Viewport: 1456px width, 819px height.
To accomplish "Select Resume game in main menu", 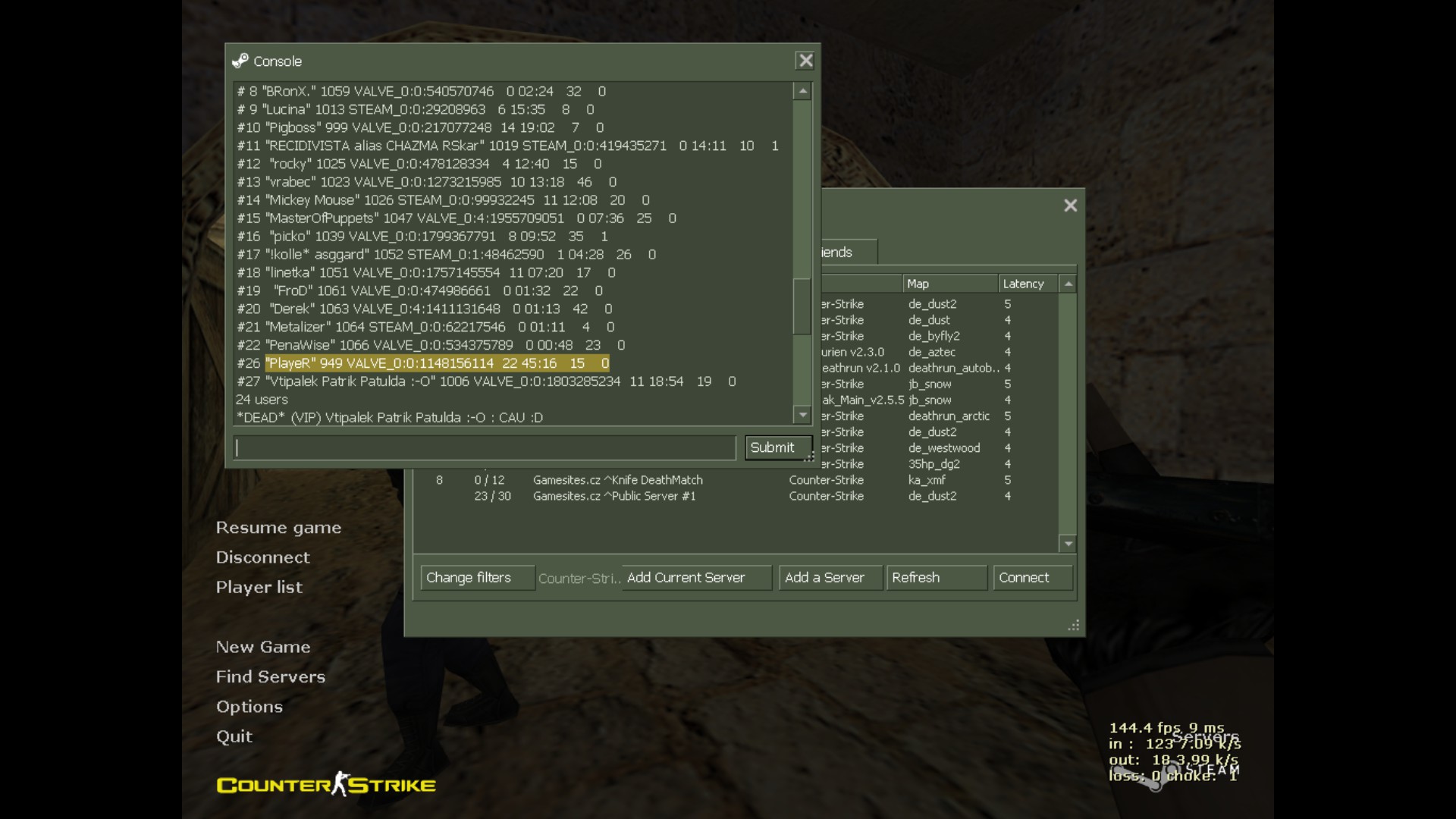I will (278, 528).
